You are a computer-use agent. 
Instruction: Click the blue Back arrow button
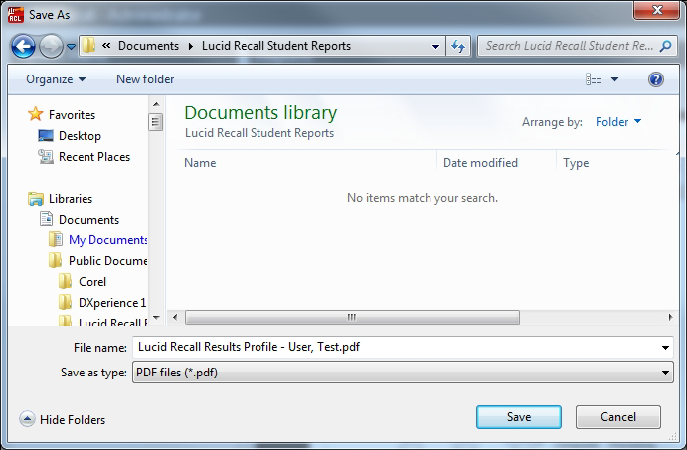(x=23, y=46)
